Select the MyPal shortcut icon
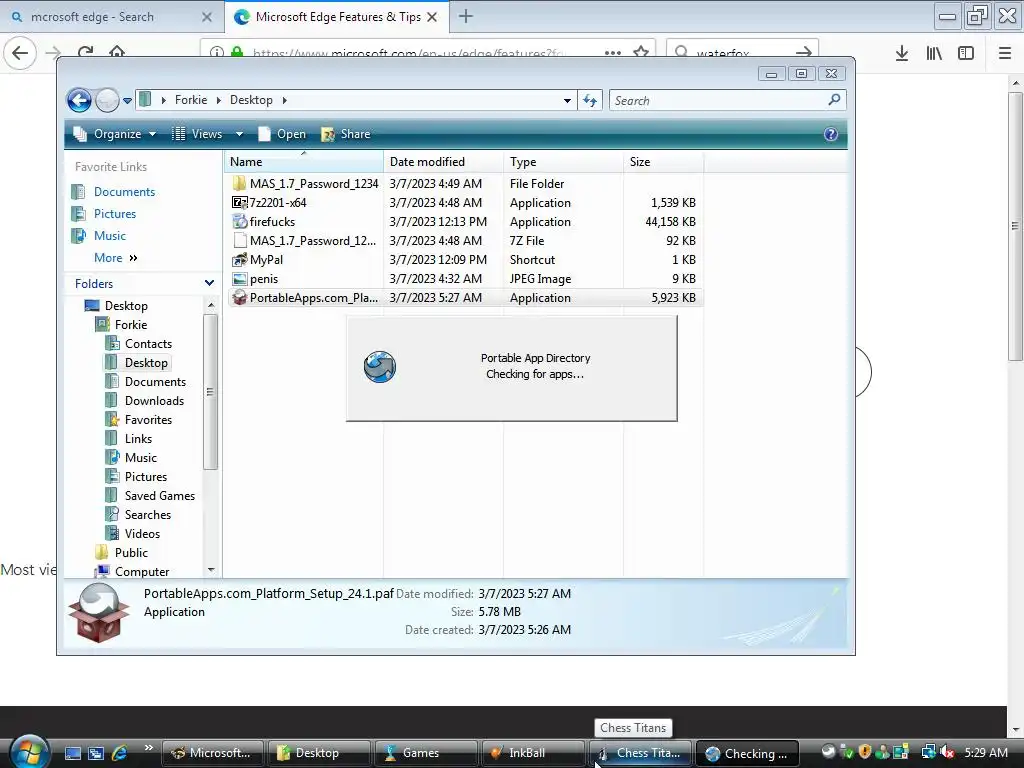The height and width of the screenshot is (768, 1024). point(240,259)
